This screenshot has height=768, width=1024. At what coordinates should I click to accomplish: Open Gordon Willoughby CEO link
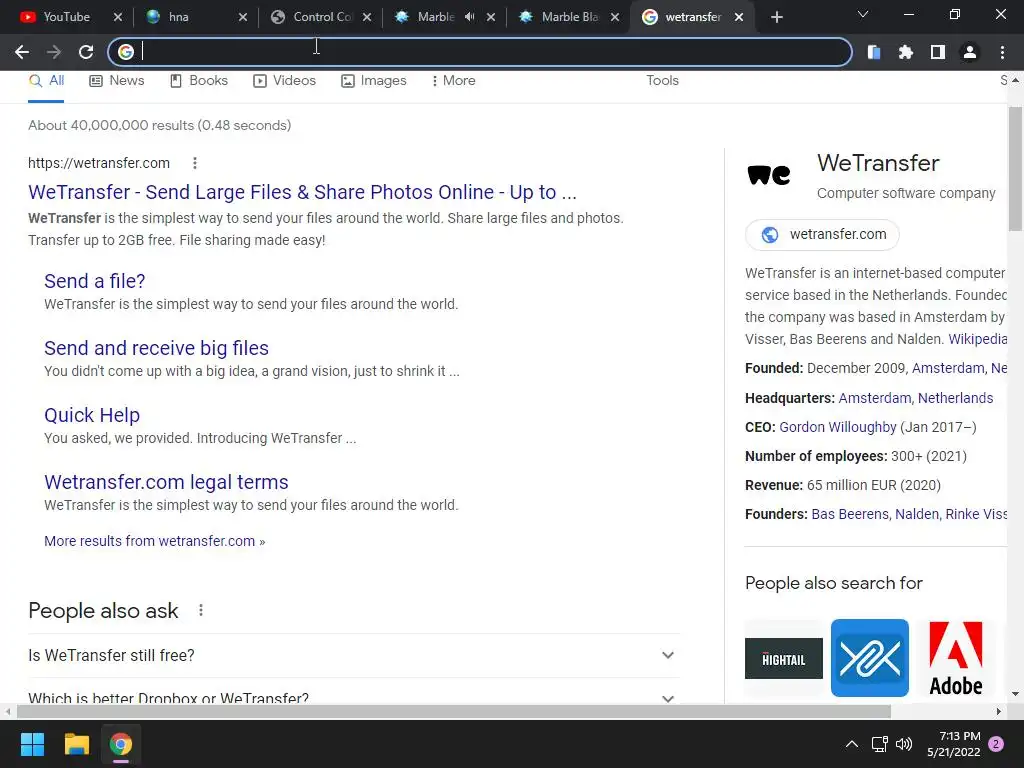click(x=837, y=427)
